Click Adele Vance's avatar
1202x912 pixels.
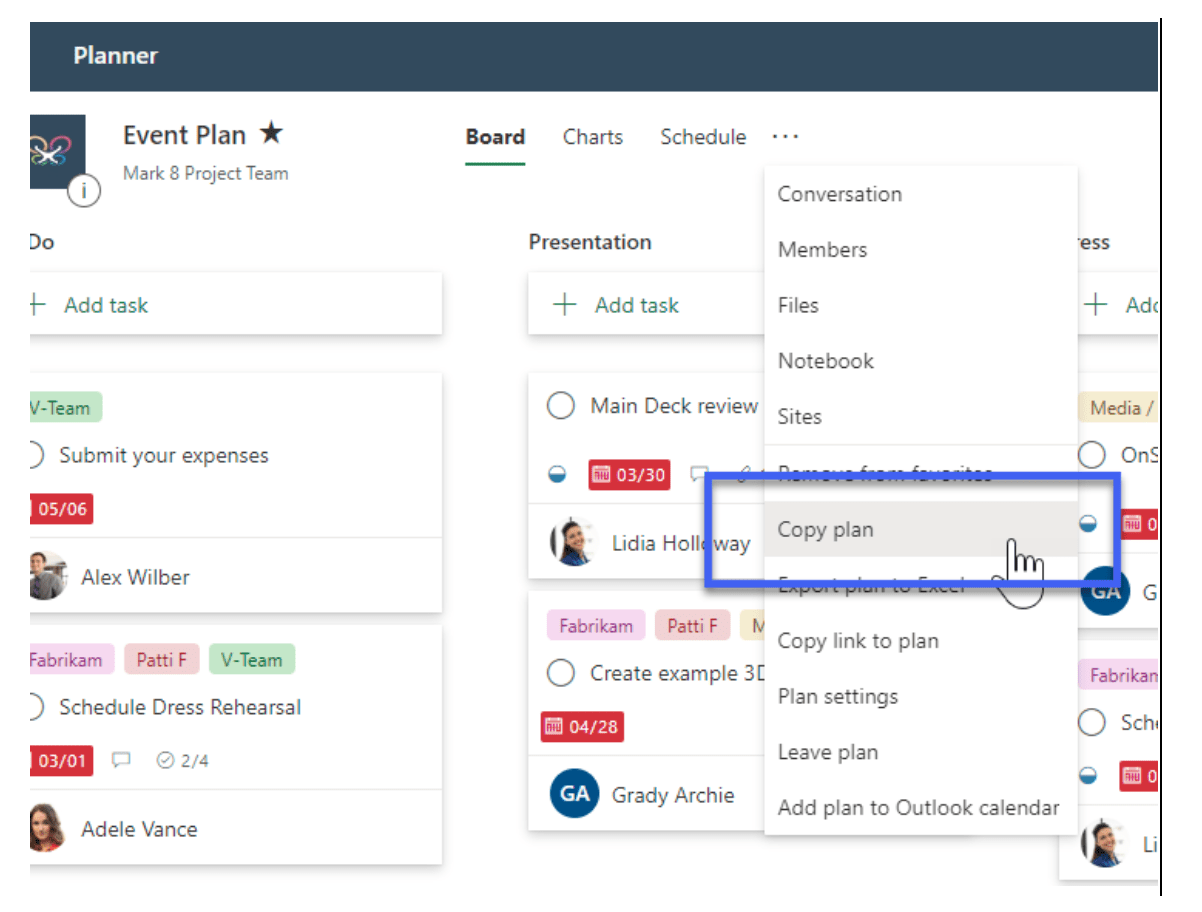pos(47,828)
